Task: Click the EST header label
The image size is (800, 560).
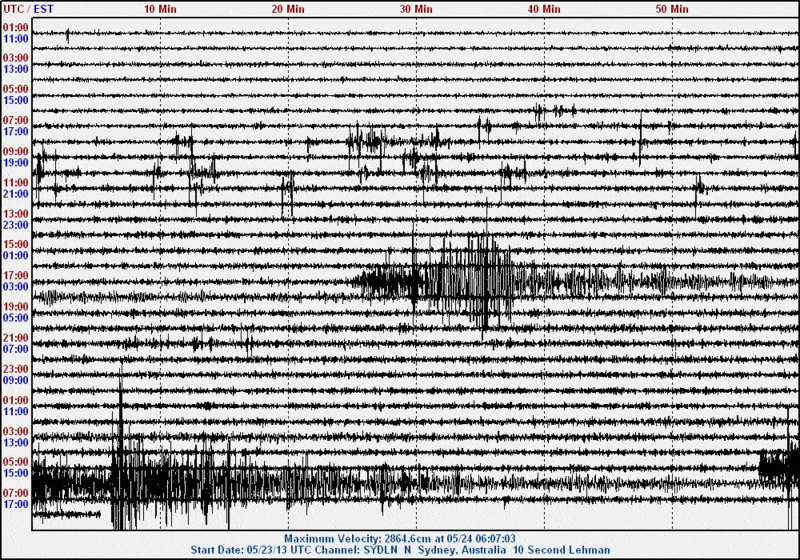Action: [x=43, y=9]
